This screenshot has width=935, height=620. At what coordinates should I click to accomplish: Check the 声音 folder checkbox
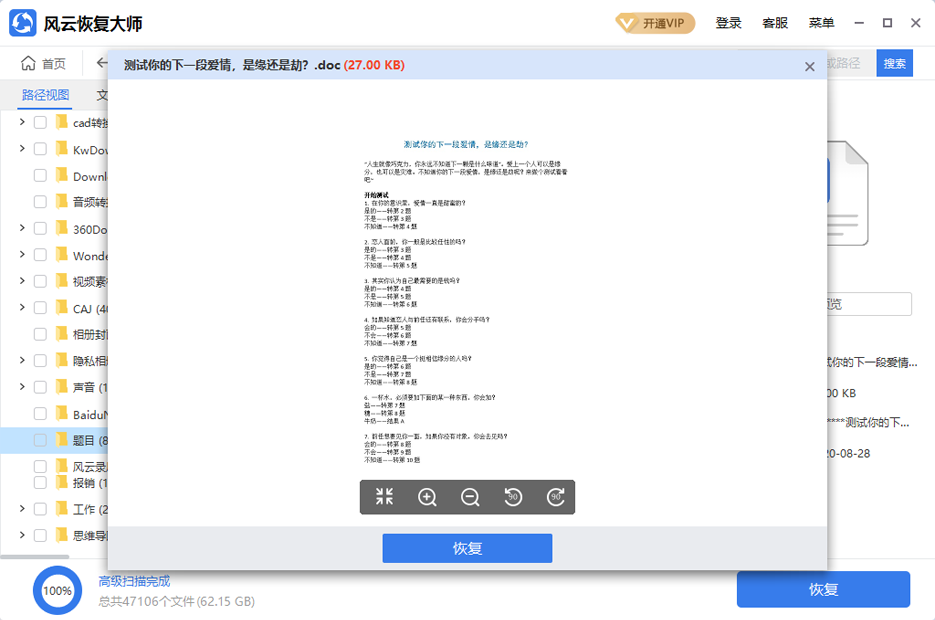(x=40, y=386)
